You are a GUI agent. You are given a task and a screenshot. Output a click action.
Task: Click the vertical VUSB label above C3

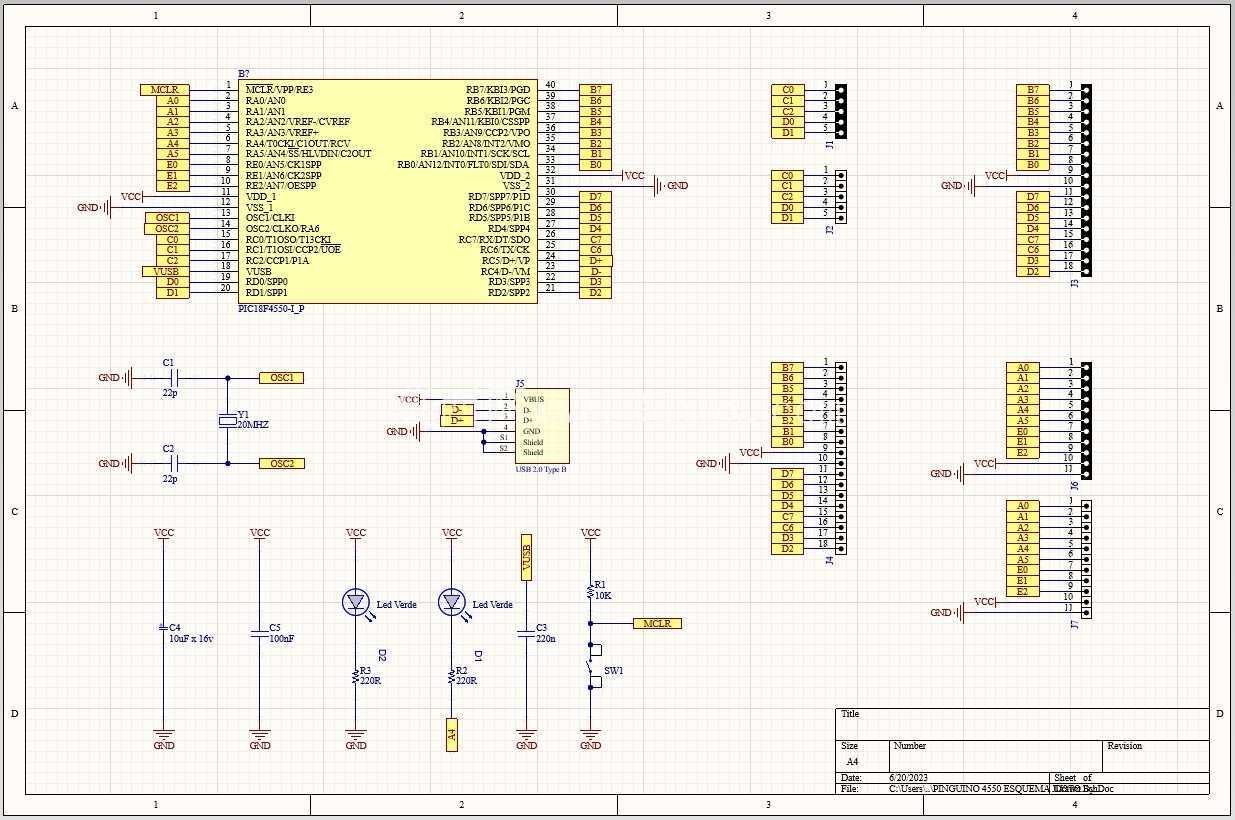point(527,557)
